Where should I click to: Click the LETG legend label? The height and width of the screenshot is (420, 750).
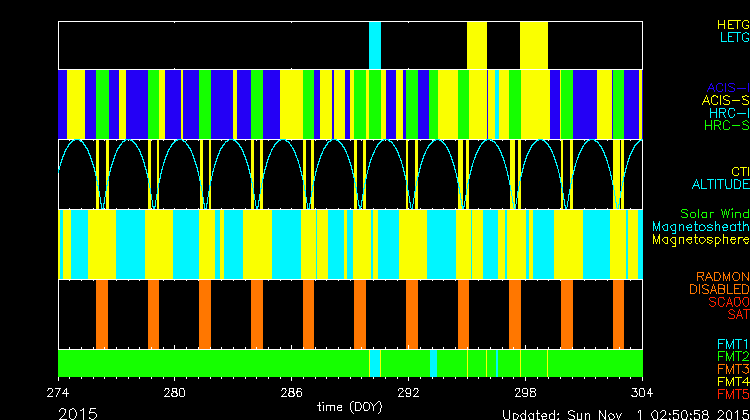(x=734, y=37)
